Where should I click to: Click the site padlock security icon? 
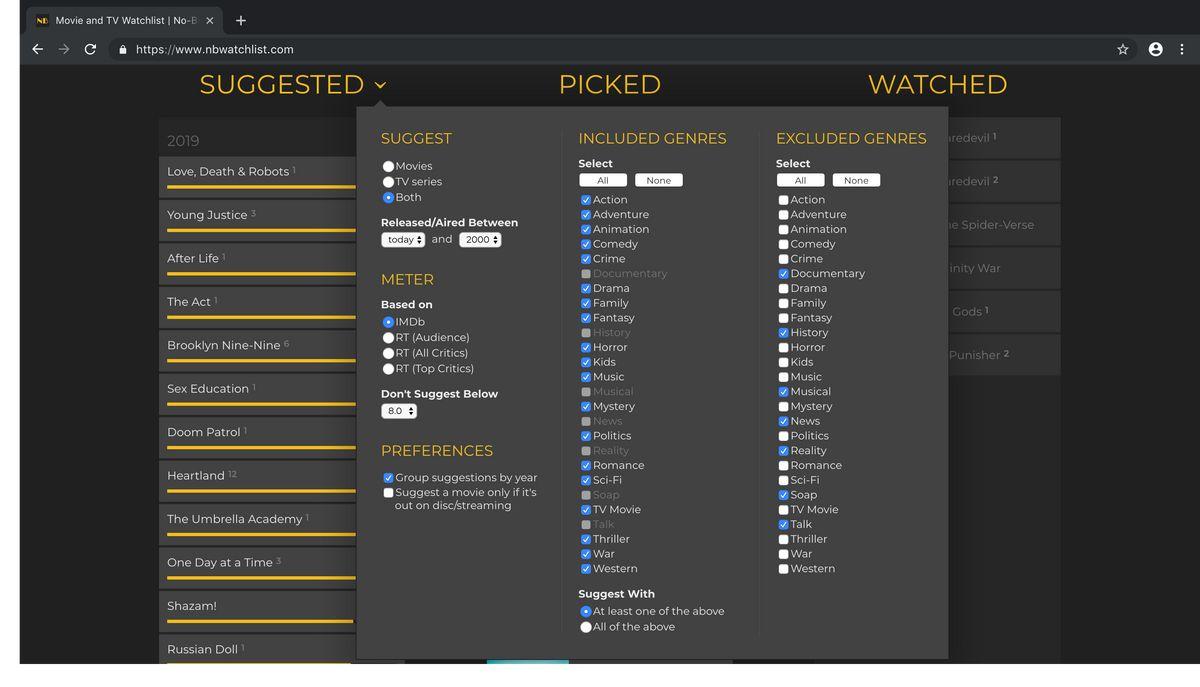[x=122, y=49]
